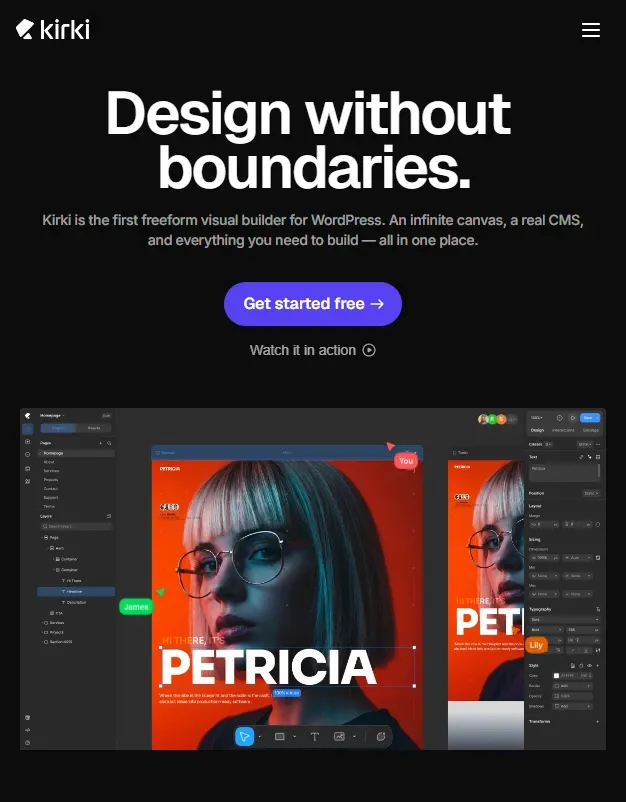Open the zoom percentage dropdown in the editor's top bar
Viewport: 626px width, 802px height.
(536, 418)
